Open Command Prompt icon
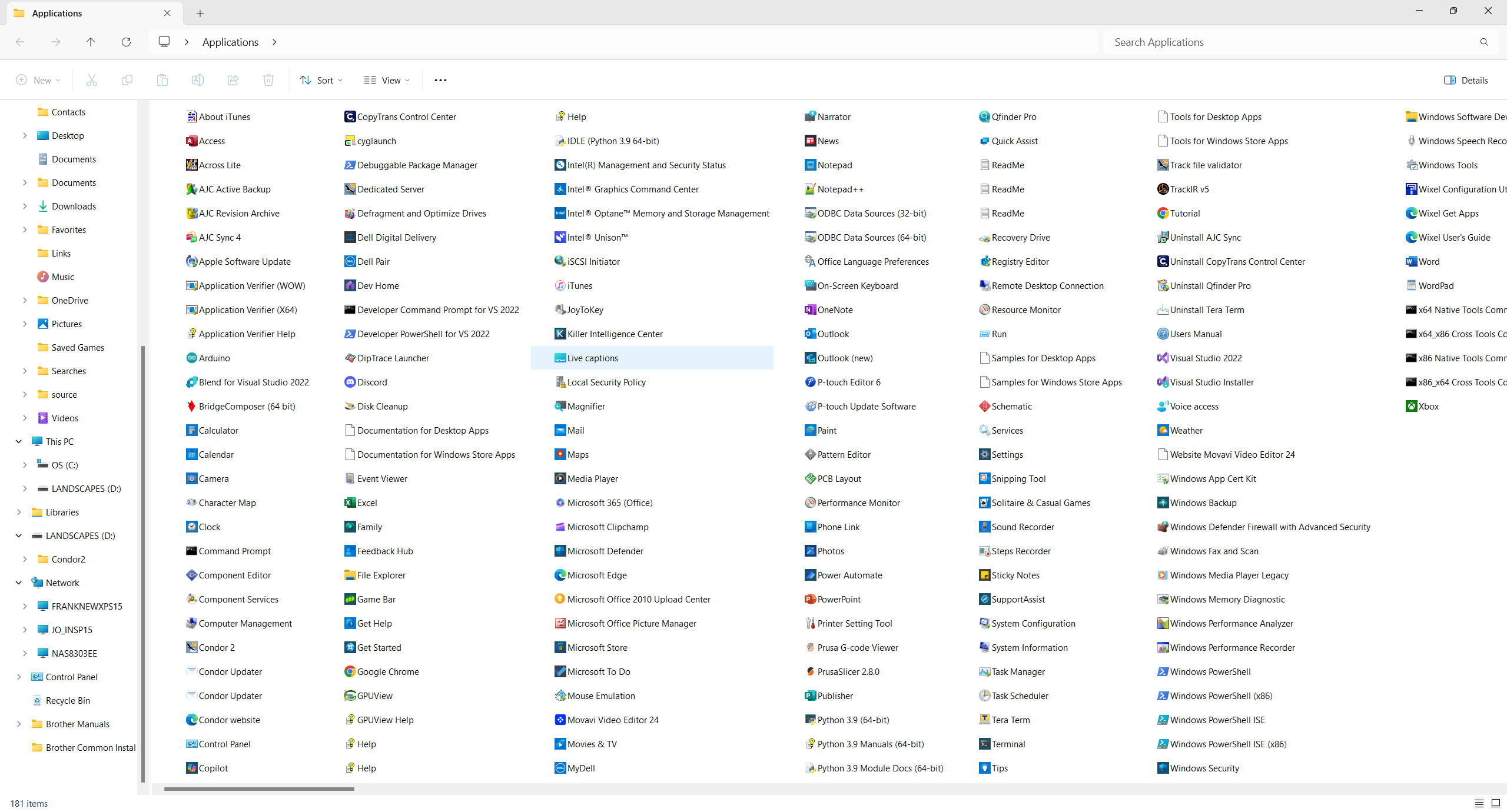Image resolution: width=1507 pixels, height=812 pixels. tap(191, 551)
